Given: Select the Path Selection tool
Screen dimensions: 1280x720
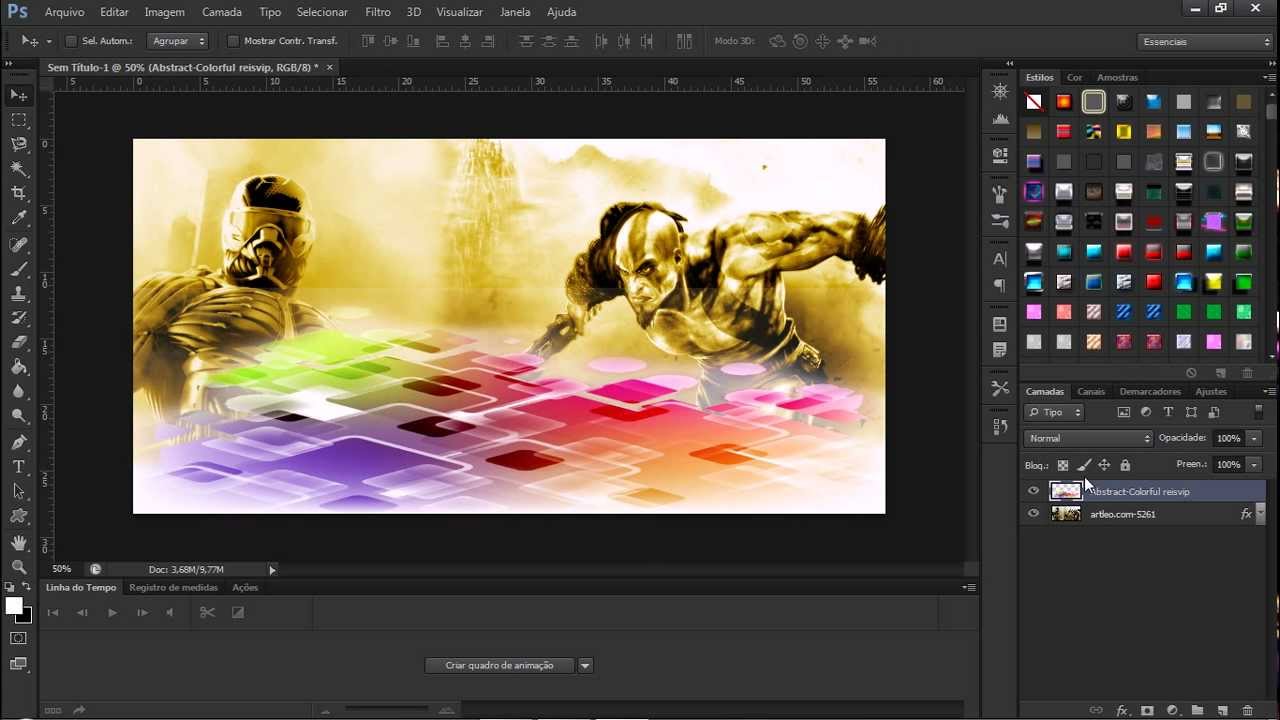Looking at the screenshot, I should coord(19,491).
